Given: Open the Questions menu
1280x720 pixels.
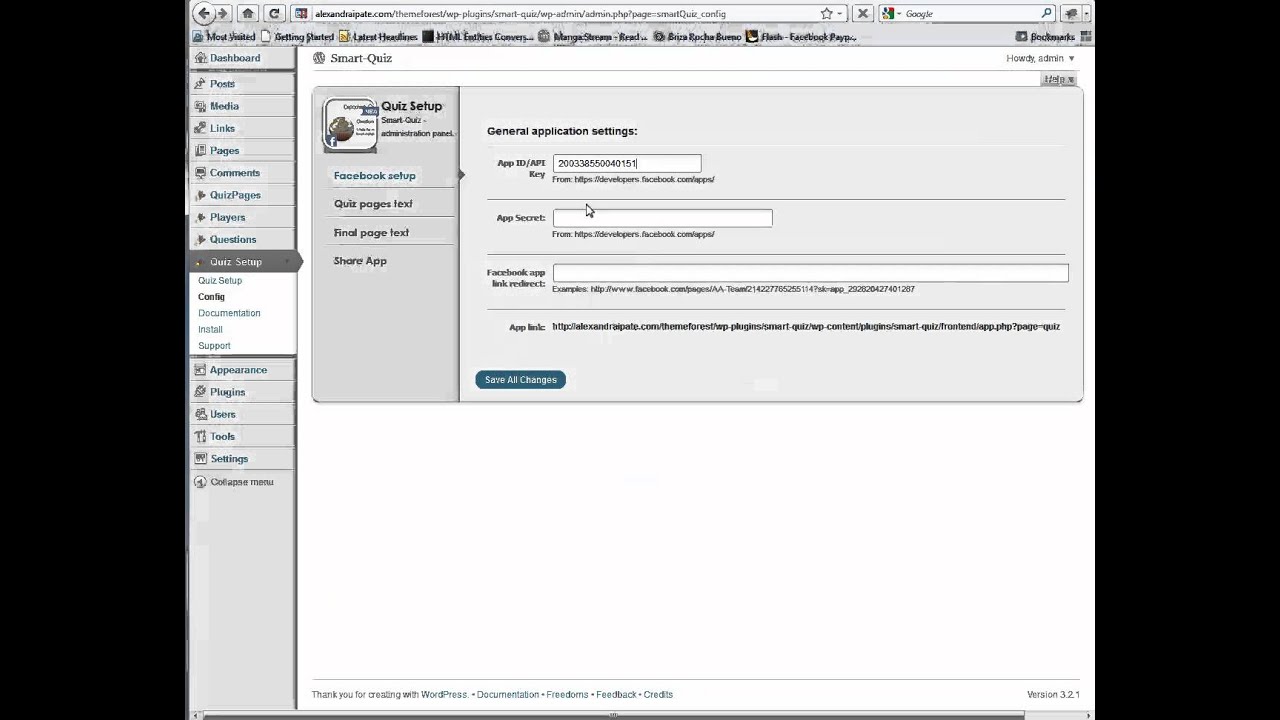Looking at the screenshot, I should pos(233,240).
